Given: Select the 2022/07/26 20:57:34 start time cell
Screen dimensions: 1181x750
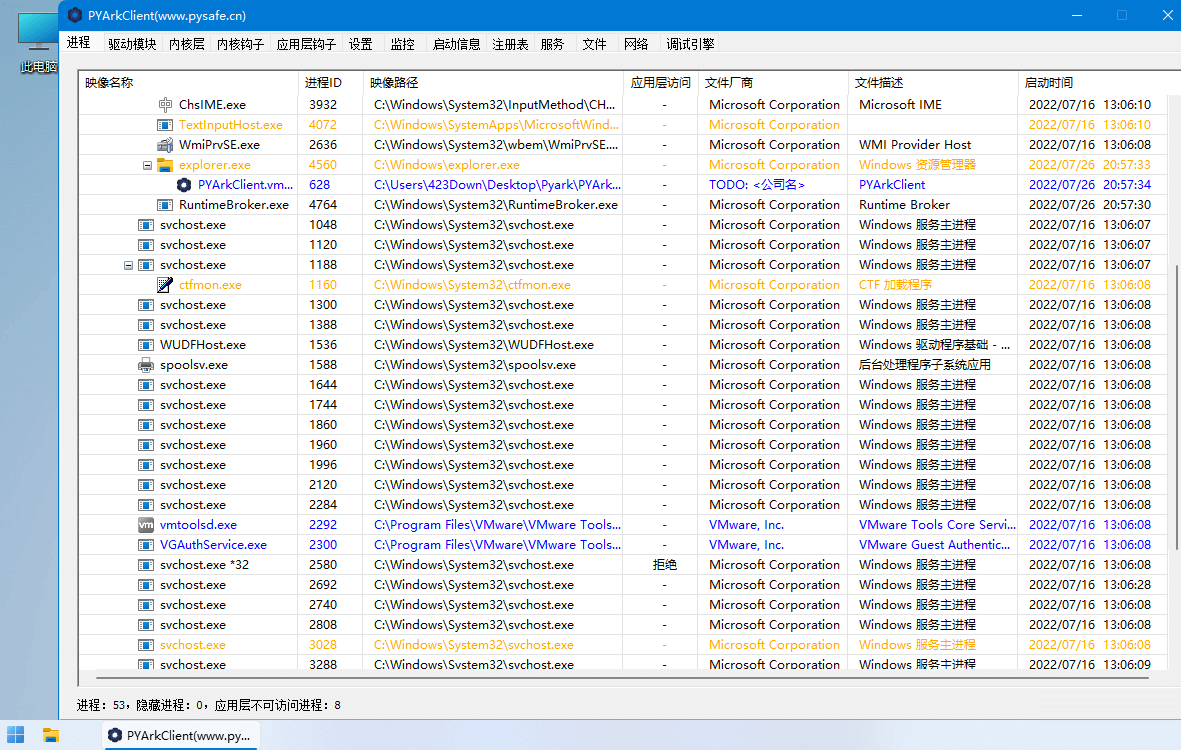Looking at the screenshot, I should point(1090,184).
